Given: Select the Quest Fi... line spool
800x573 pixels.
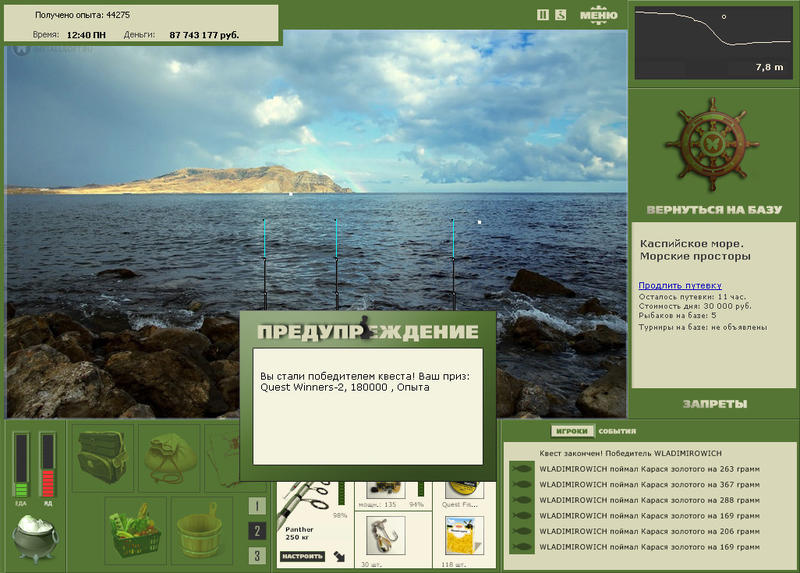Looking at the screenshot, I should (463, 492).
